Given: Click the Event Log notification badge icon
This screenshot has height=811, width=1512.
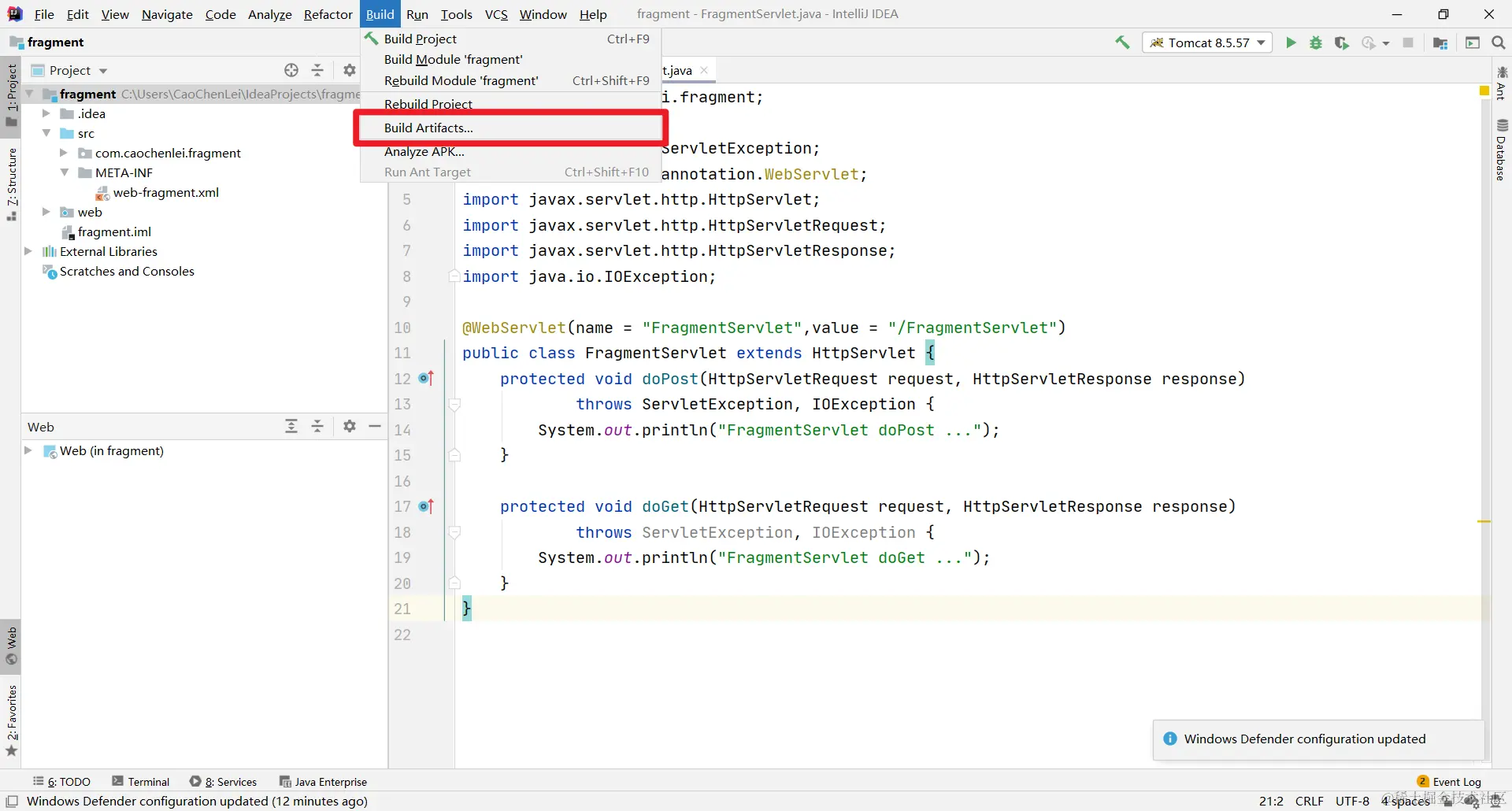Looking at the screenshot, I should [x=1423, y=781].
